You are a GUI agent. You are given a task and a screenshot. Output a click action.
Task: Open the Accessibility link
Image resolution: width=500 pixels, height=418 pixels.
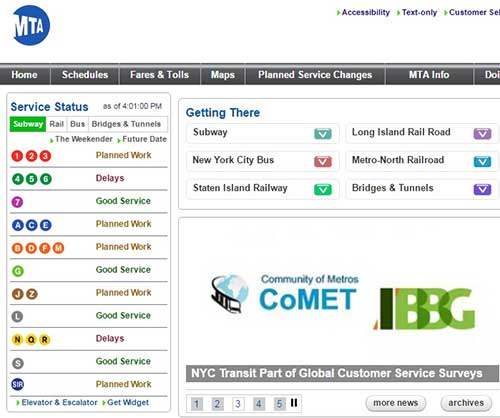pyautogui.click(x=366, y=12)
